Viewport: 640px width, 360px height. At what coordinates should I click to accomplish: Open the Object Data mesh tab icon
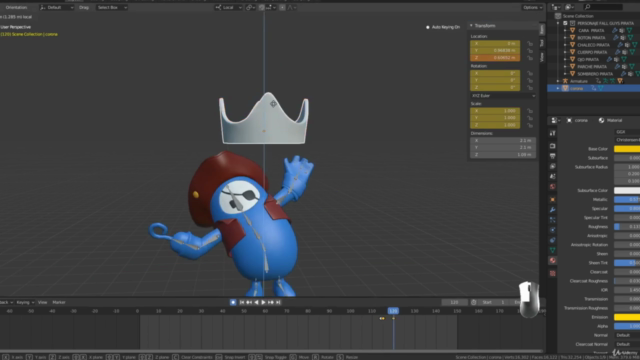click(x=552, y=250)
